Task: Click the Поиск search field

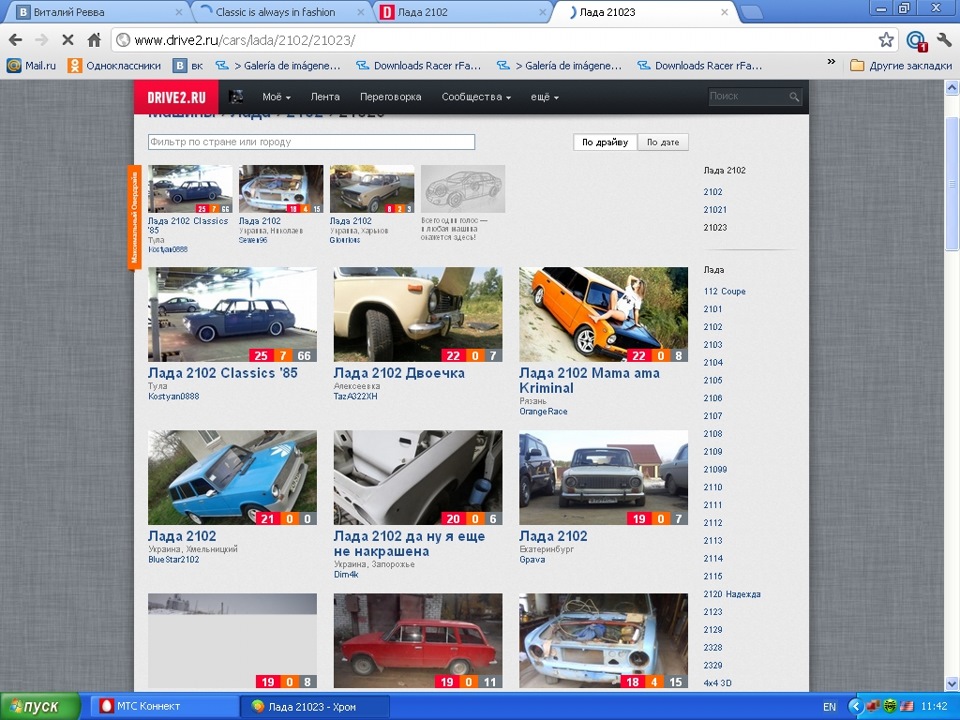Action: coord(748,96)
